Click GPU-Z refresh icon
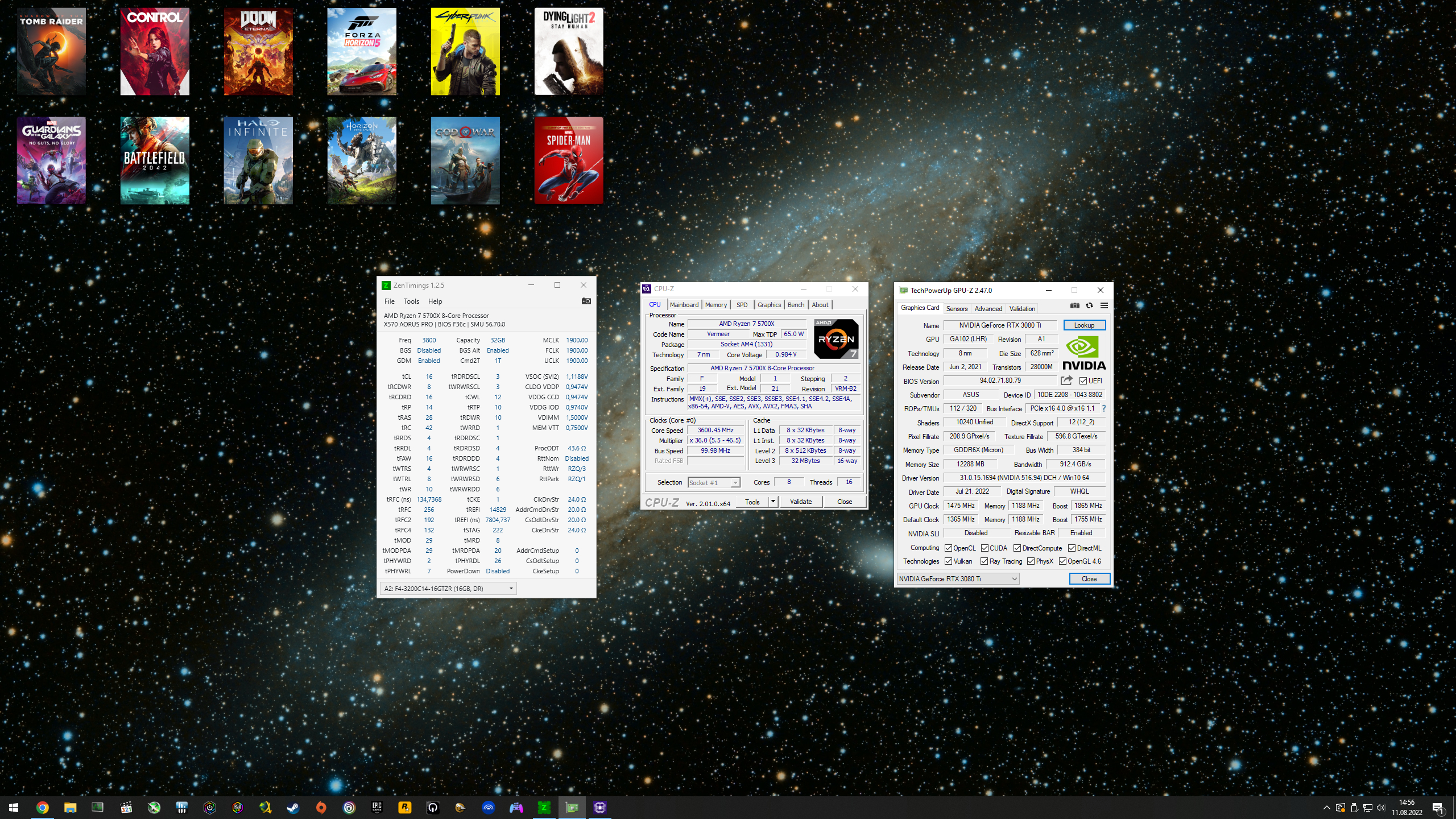Image resolution: width=1456 pixels, height=819 pixels. [x=1089, y=305]
